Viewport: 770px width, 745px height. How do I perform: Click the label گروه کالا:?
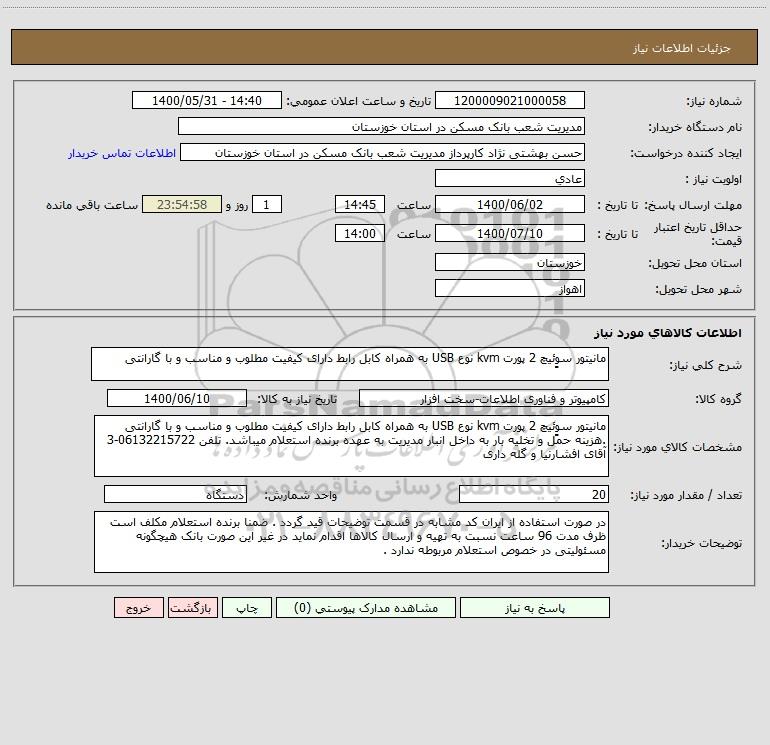(x=718, y=400)
